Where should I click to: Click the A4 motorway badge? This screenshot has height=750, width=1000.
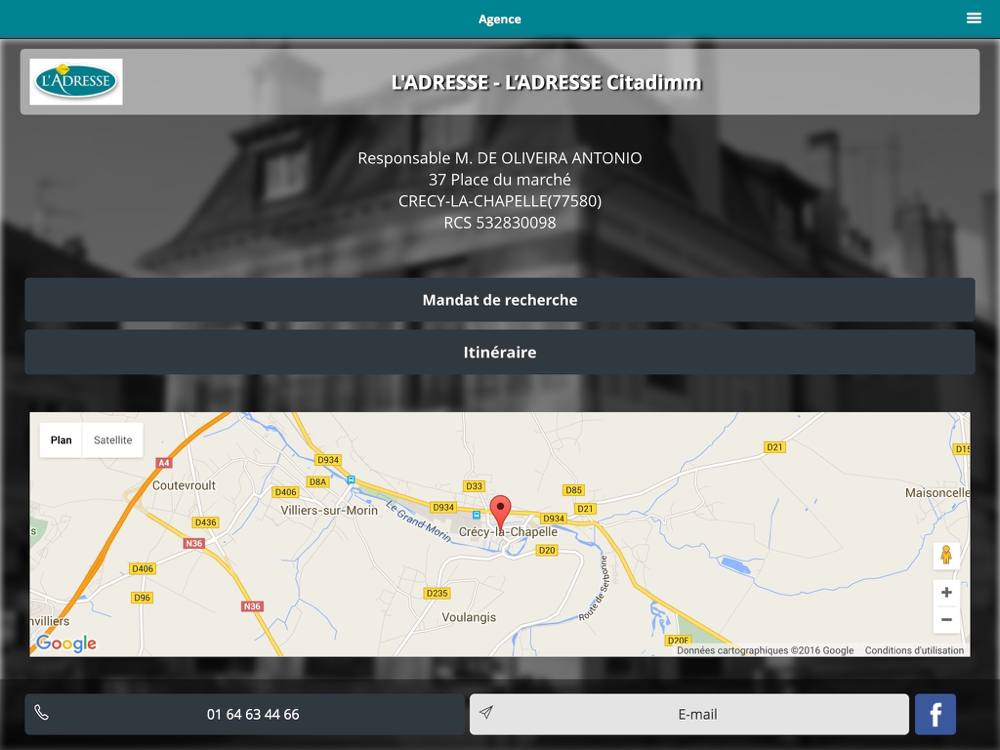[x=164, y=463]
